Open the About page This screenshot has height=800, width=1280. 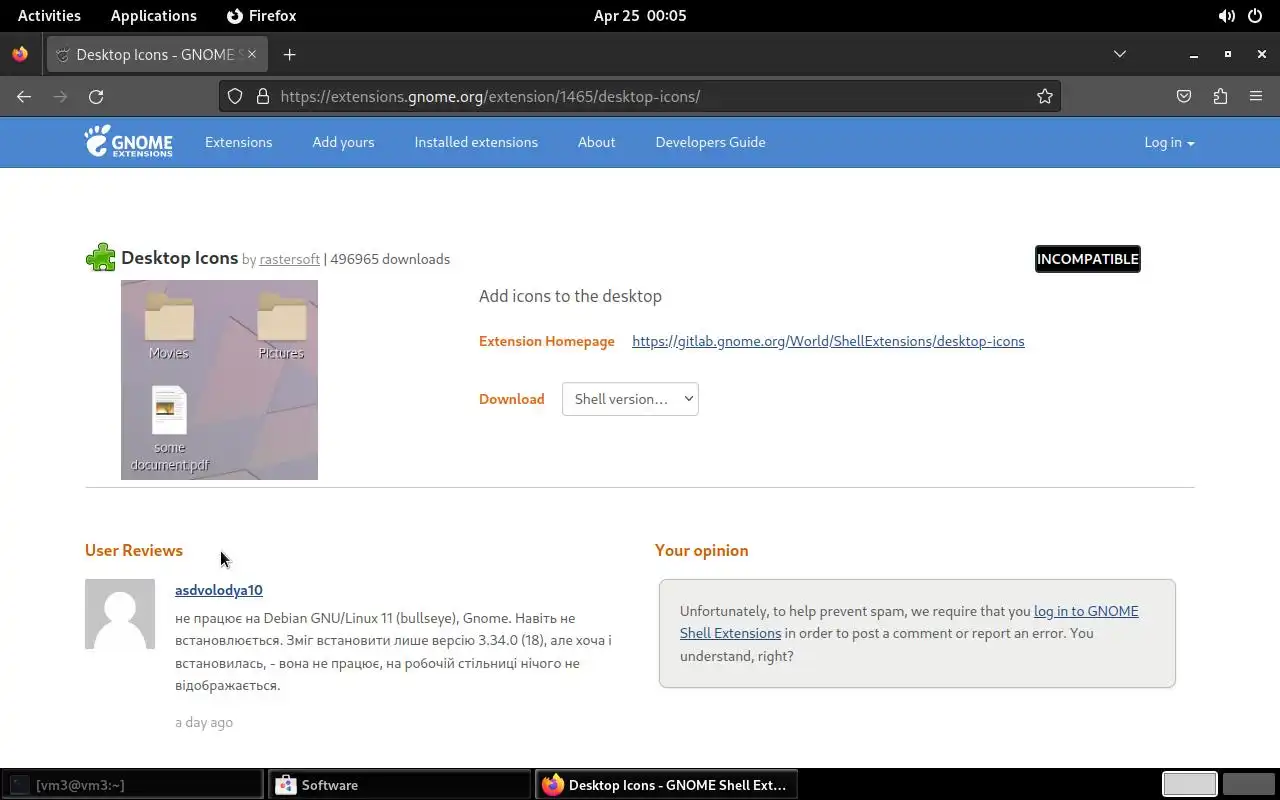tap(596, 142)
